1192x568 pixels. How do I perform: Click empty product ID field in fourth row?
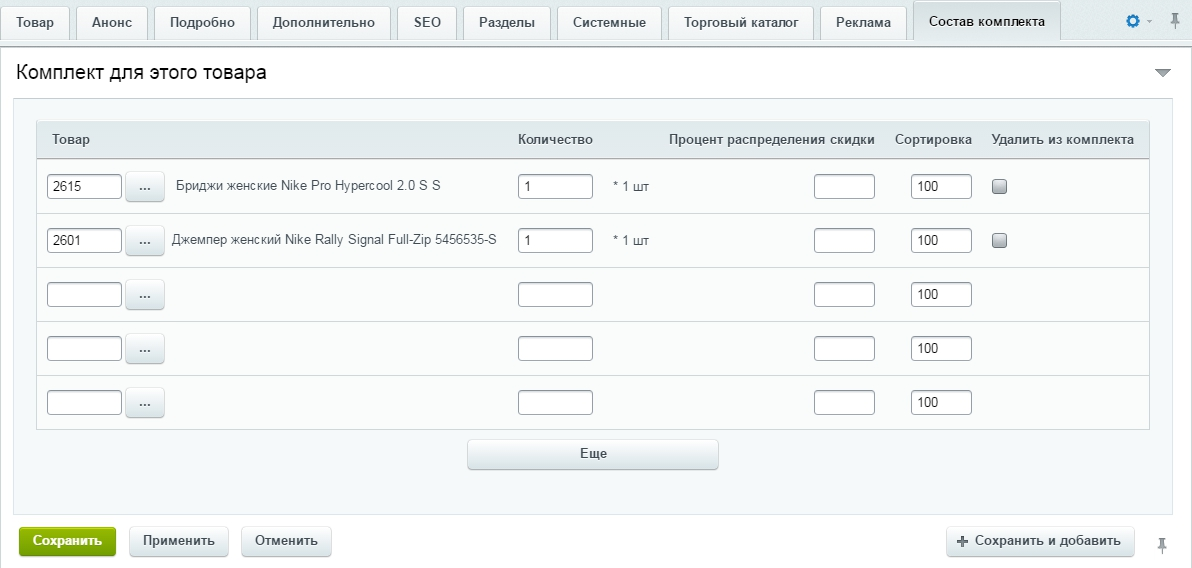click(x=84, y=348)
